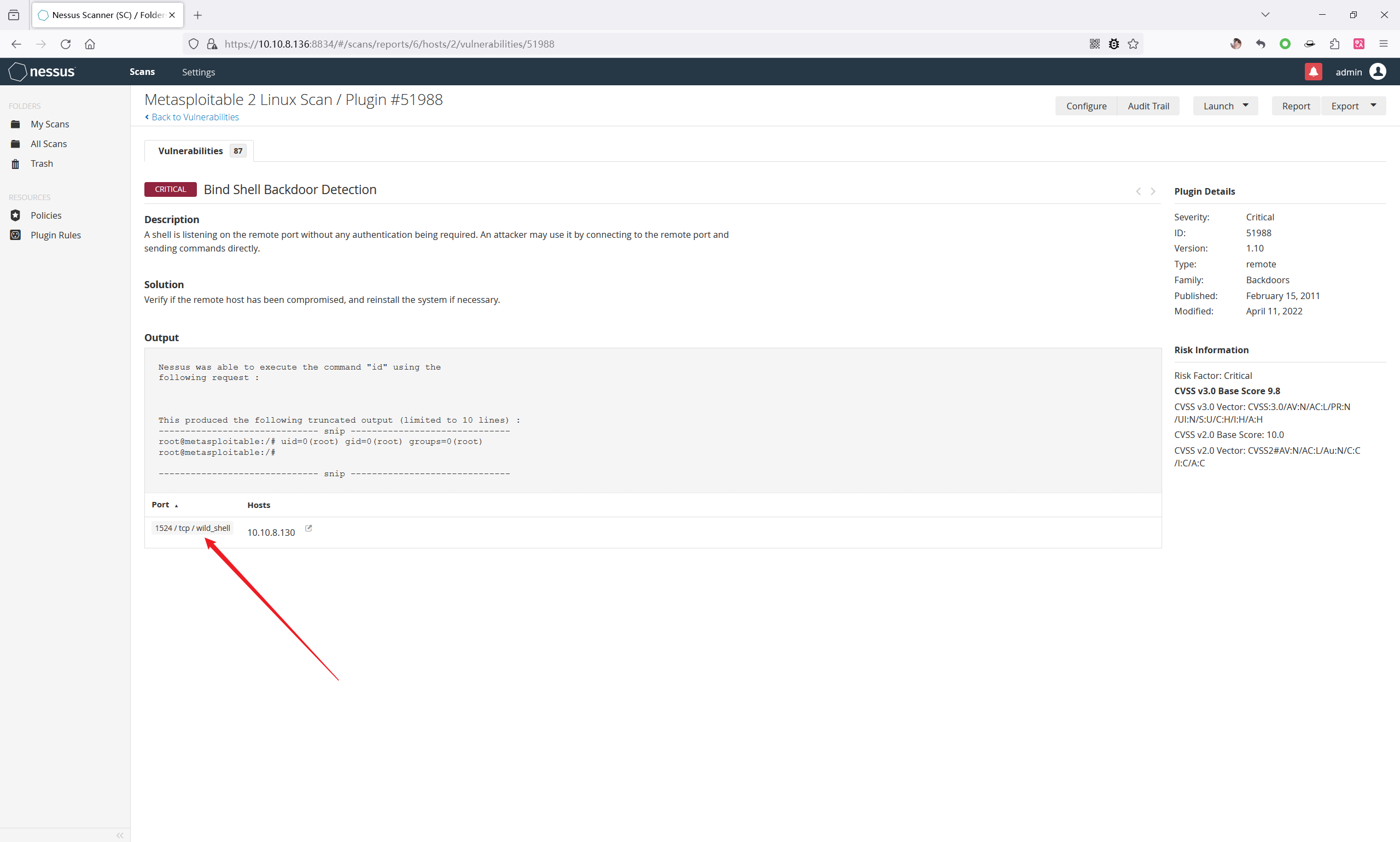Open the tracking protection shield icon
The image size is (1400, 842).
pos(194,44)
